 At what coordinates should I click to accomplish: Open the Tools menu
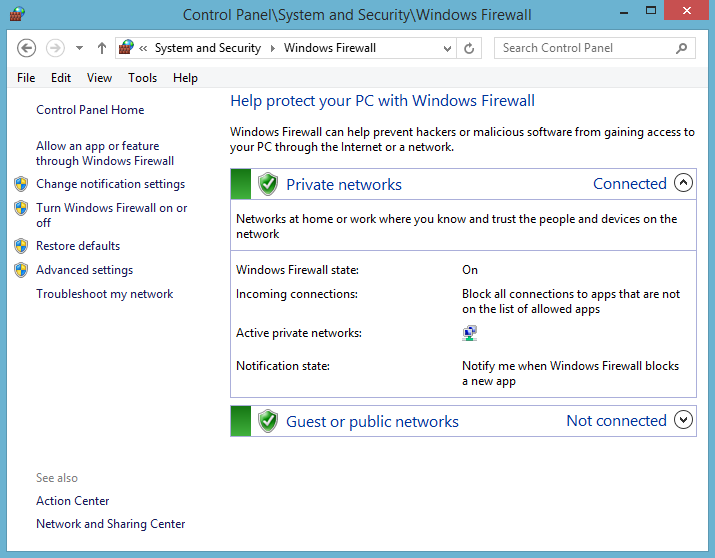(x=142, y=78)
